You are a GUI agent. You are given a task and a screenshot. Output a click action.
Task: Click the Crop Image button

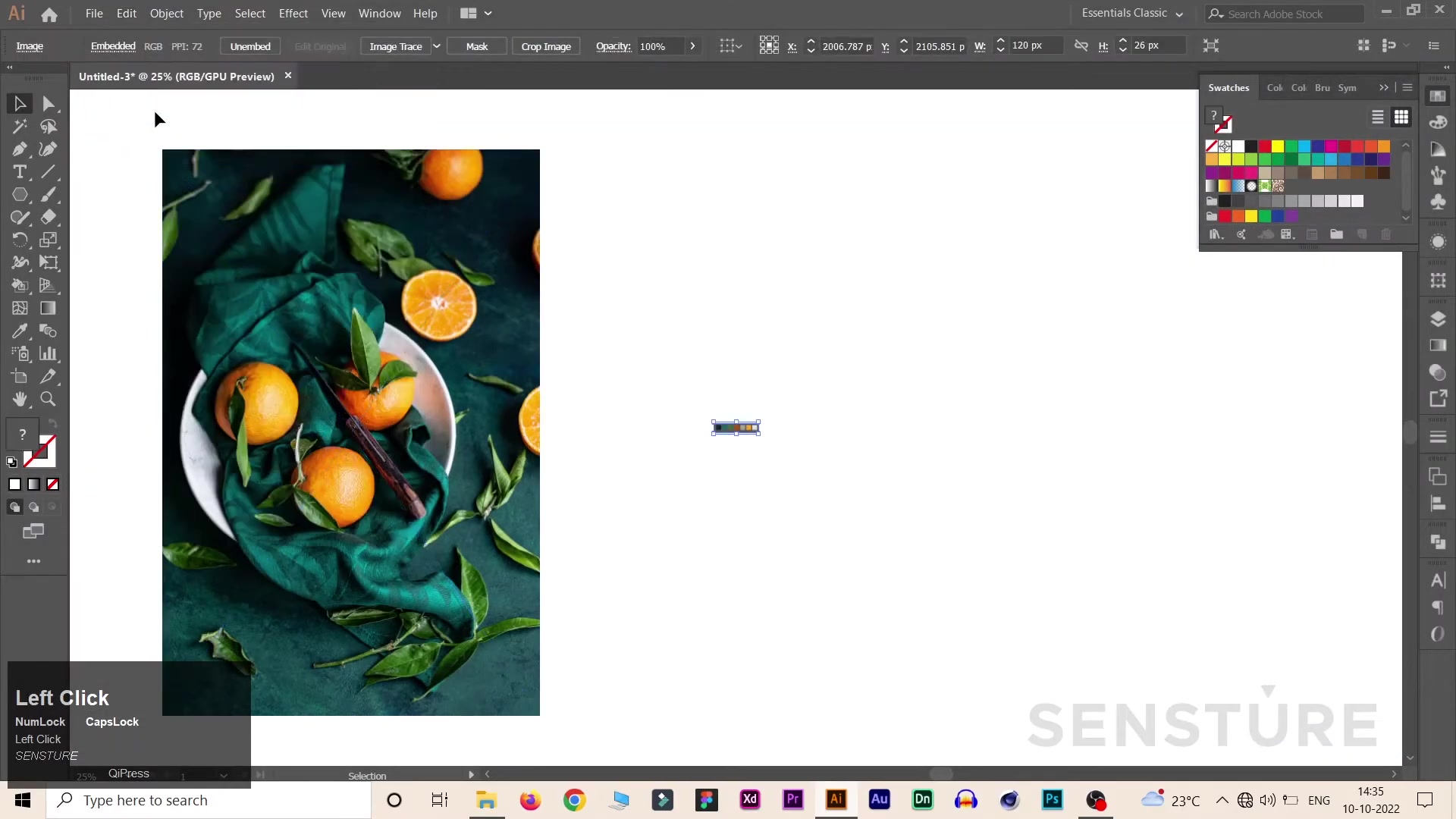pyautogui.click(x=546, y=45)
